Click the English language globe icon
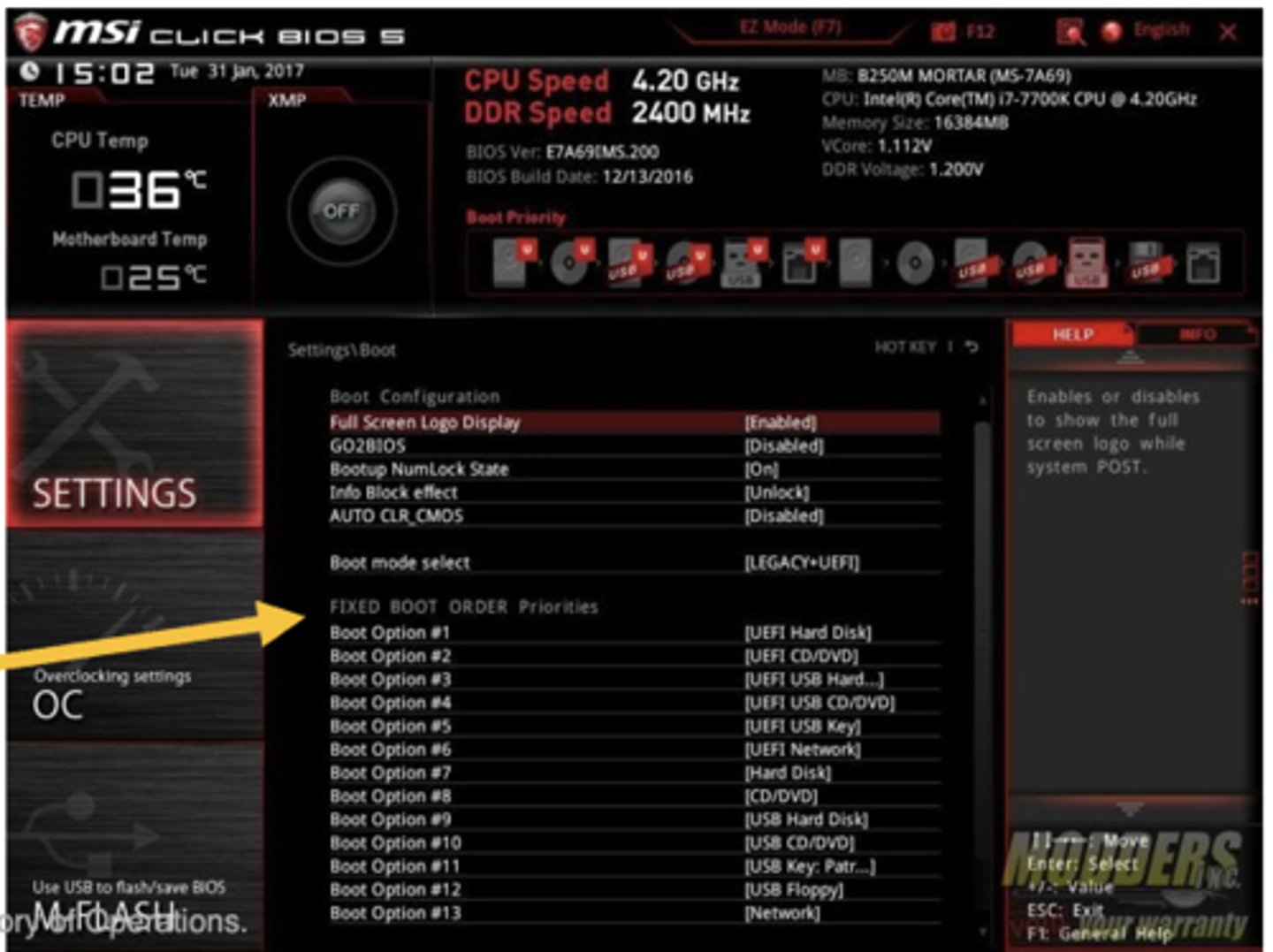Image resolution: width=1273 pixels, height=952 pixels. click(1112, 32)
